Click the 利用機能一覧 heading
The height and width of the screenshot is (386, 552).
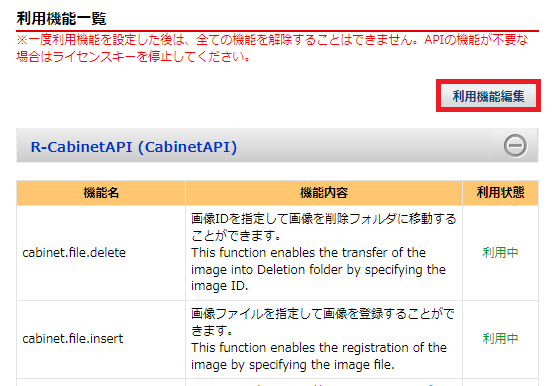(x=61, y=18)
